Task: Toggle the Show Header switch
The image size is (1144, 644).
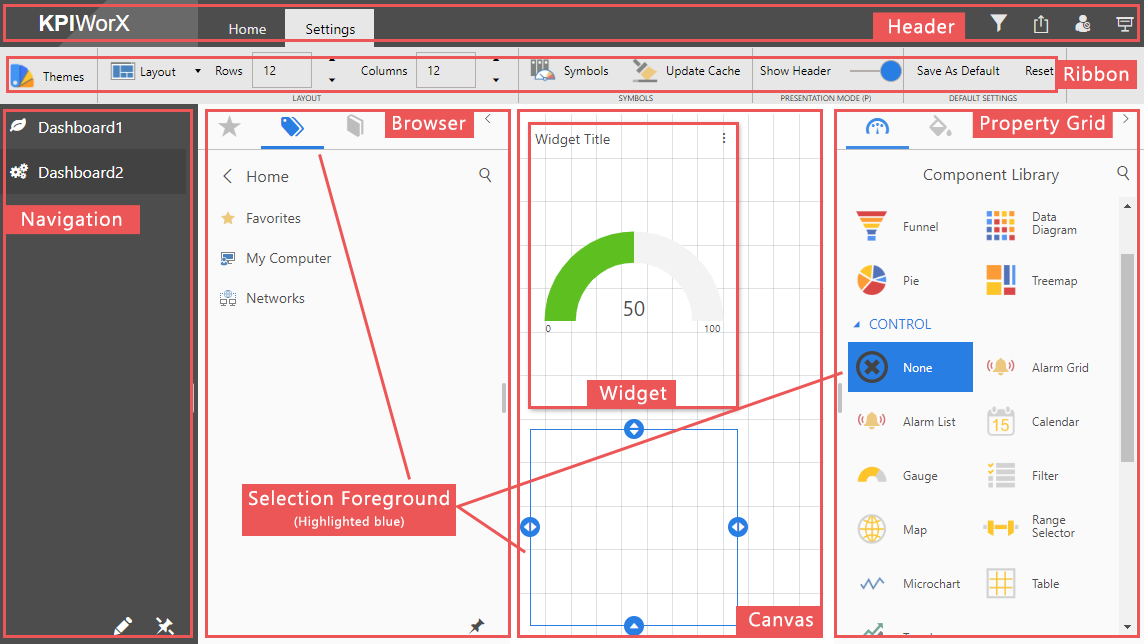Action: point(876,71)
